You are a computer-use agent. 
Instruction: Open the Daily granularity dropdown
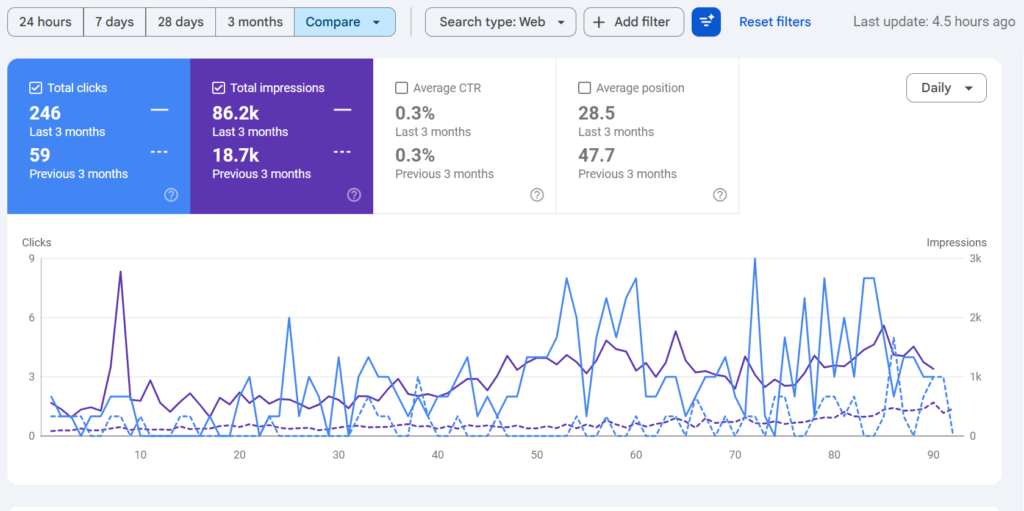pyautogui.click(x=946, y=88)
